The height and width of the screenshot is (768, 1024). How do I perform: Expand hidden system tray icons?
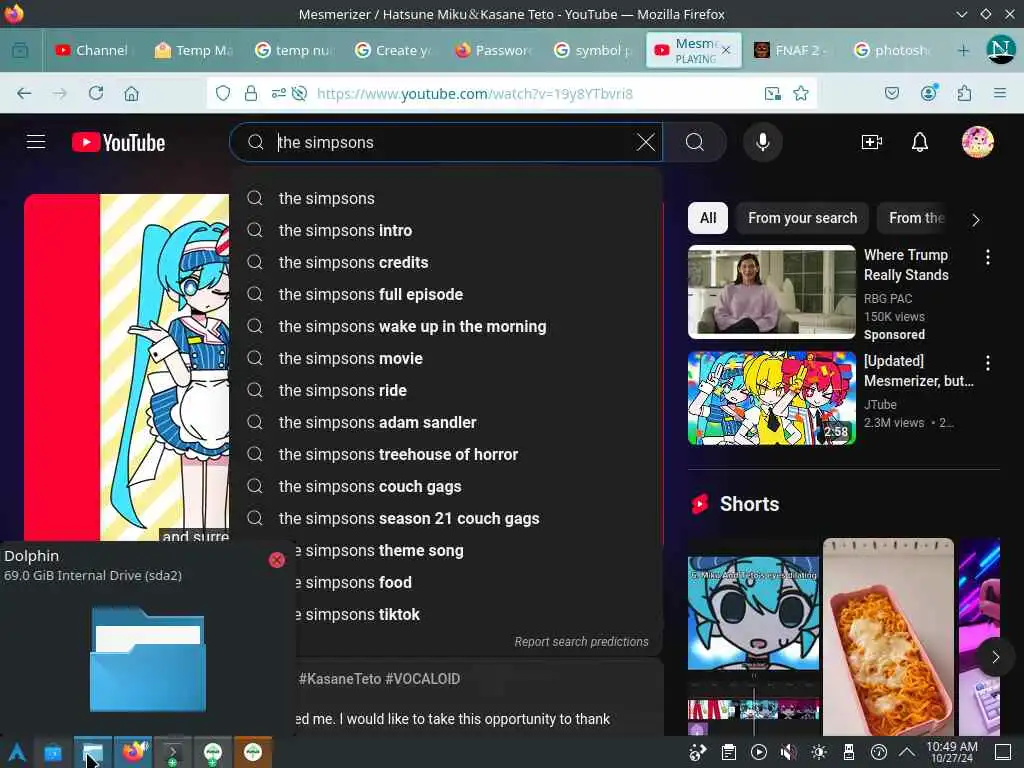pyautogui.click(x=906, y=752)
